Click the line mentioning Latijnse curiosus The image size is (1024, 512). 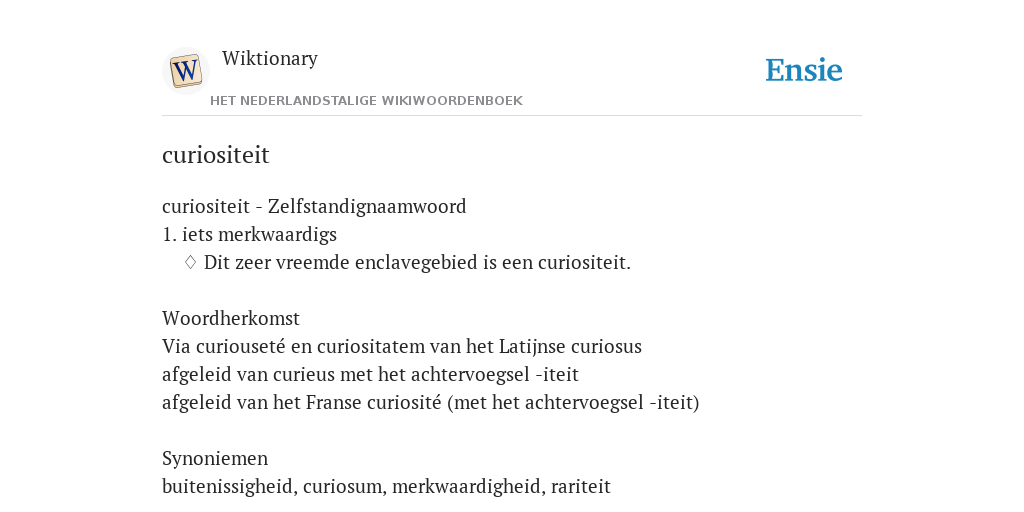coord(402,346)
